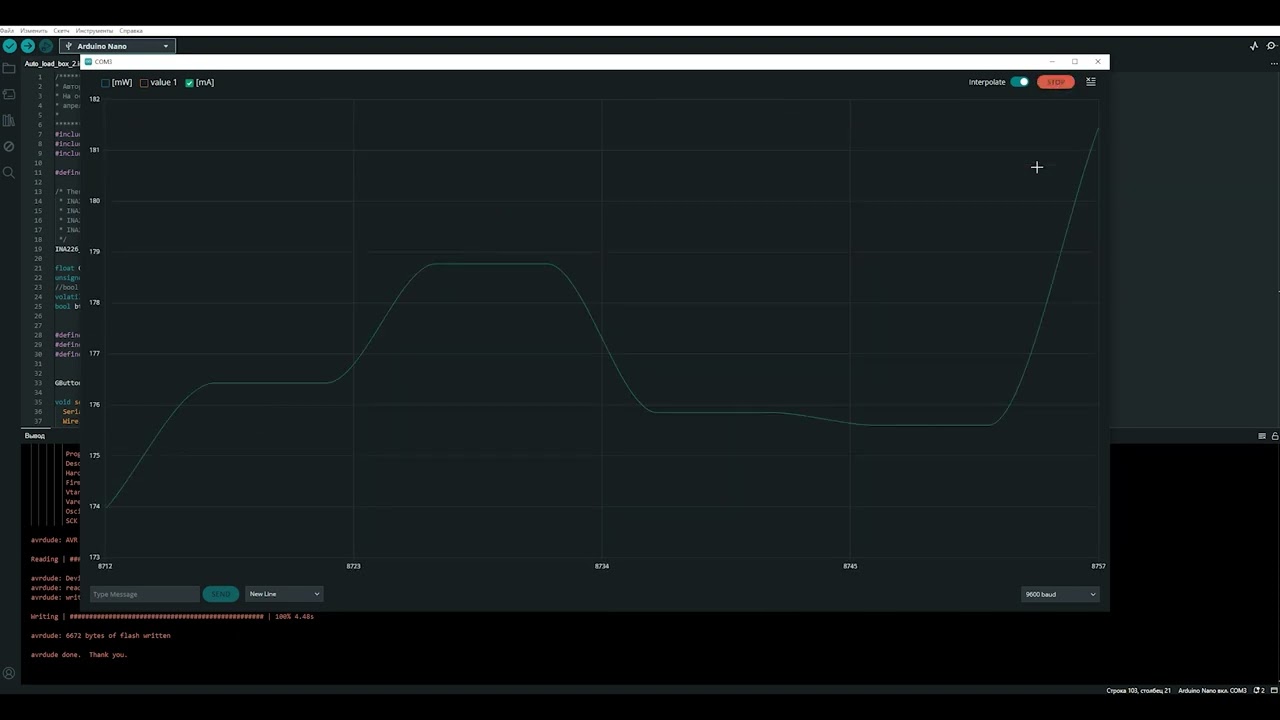Click the Verify sketch checkmark icon
Screen dimensions: 1280x720
[9, 46]
